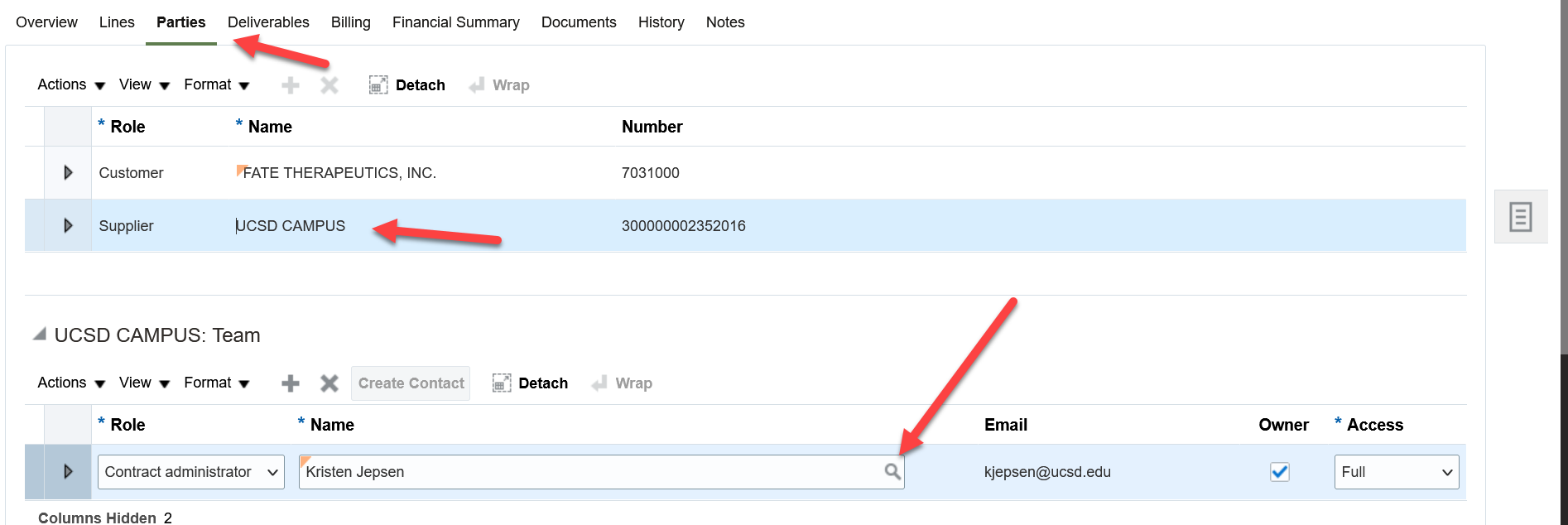This screenshot has height=525, width=1568.
Task: Select FATE THERAPEUTICS, INC. name cell
Action: tap(339, 173)
